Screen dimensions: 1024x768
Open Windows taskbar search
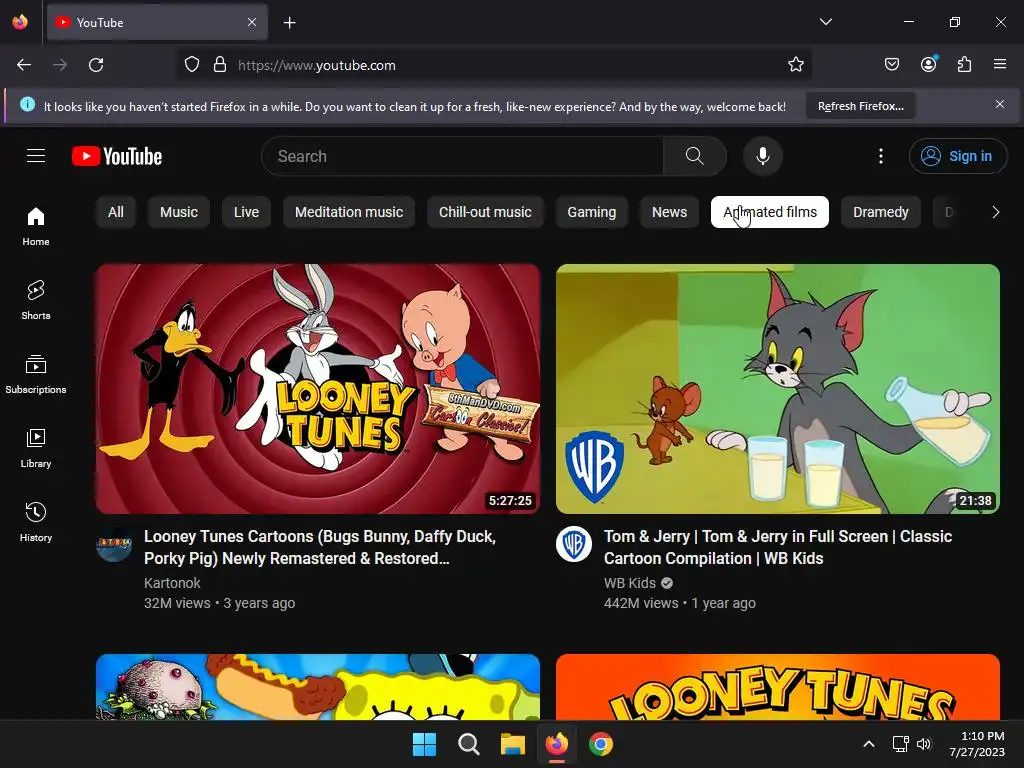(468, 744)
